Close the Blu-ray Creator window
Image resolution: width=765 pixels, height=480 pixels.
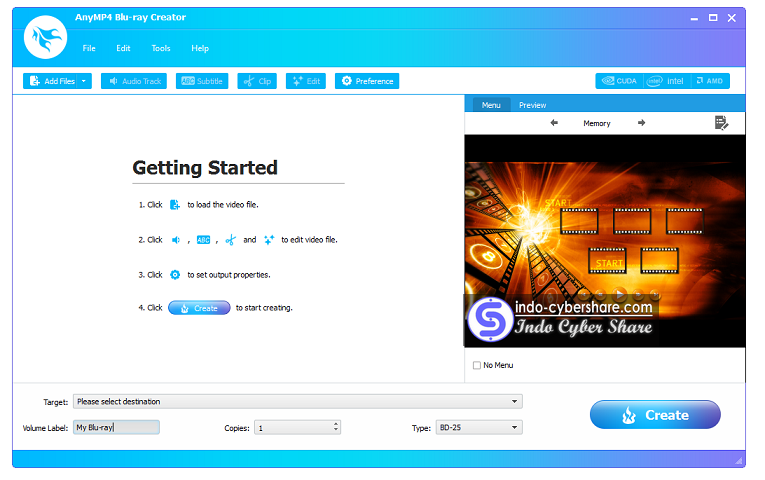731,18
